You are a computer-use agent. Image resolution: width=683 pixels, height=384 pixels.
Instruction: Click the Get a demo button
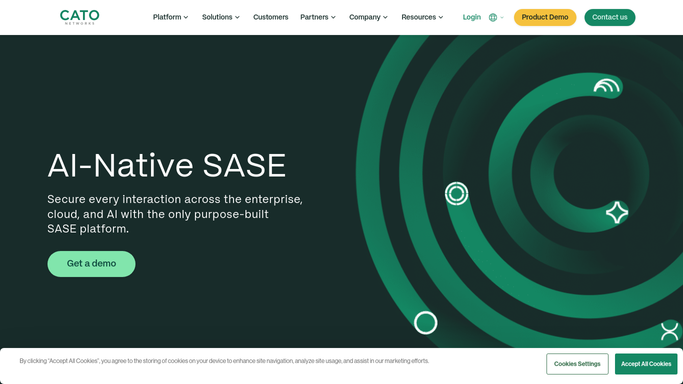91,264
